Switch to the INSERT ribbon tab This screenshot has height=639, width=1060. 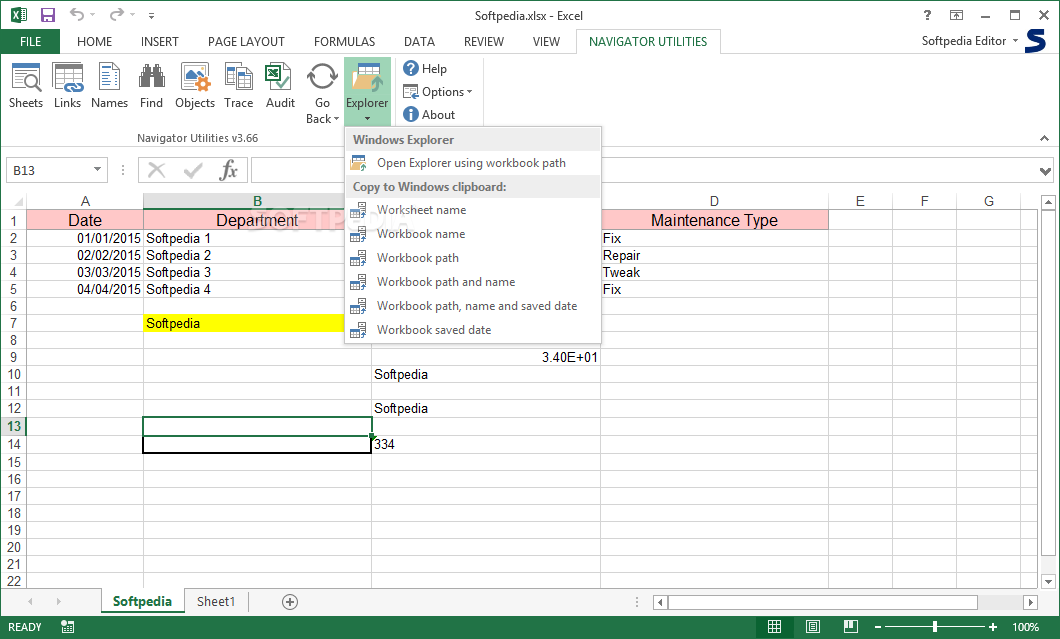click(160, 41)
